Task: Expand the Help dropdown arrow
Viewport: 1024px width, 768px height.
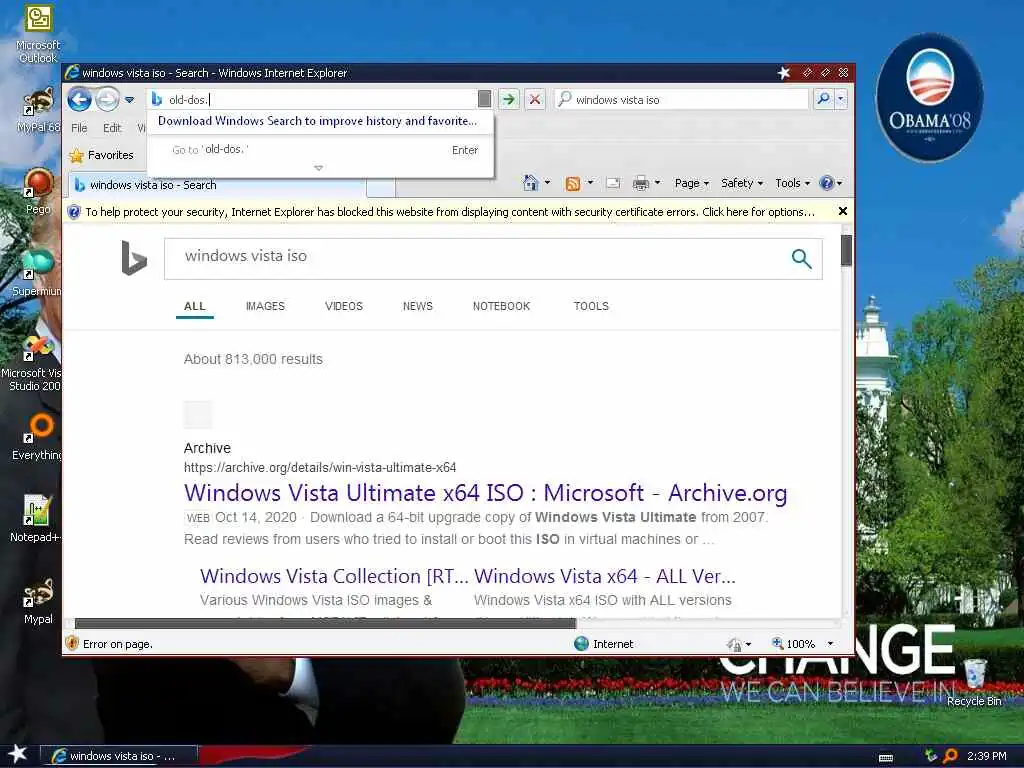Action: (840, 183)
